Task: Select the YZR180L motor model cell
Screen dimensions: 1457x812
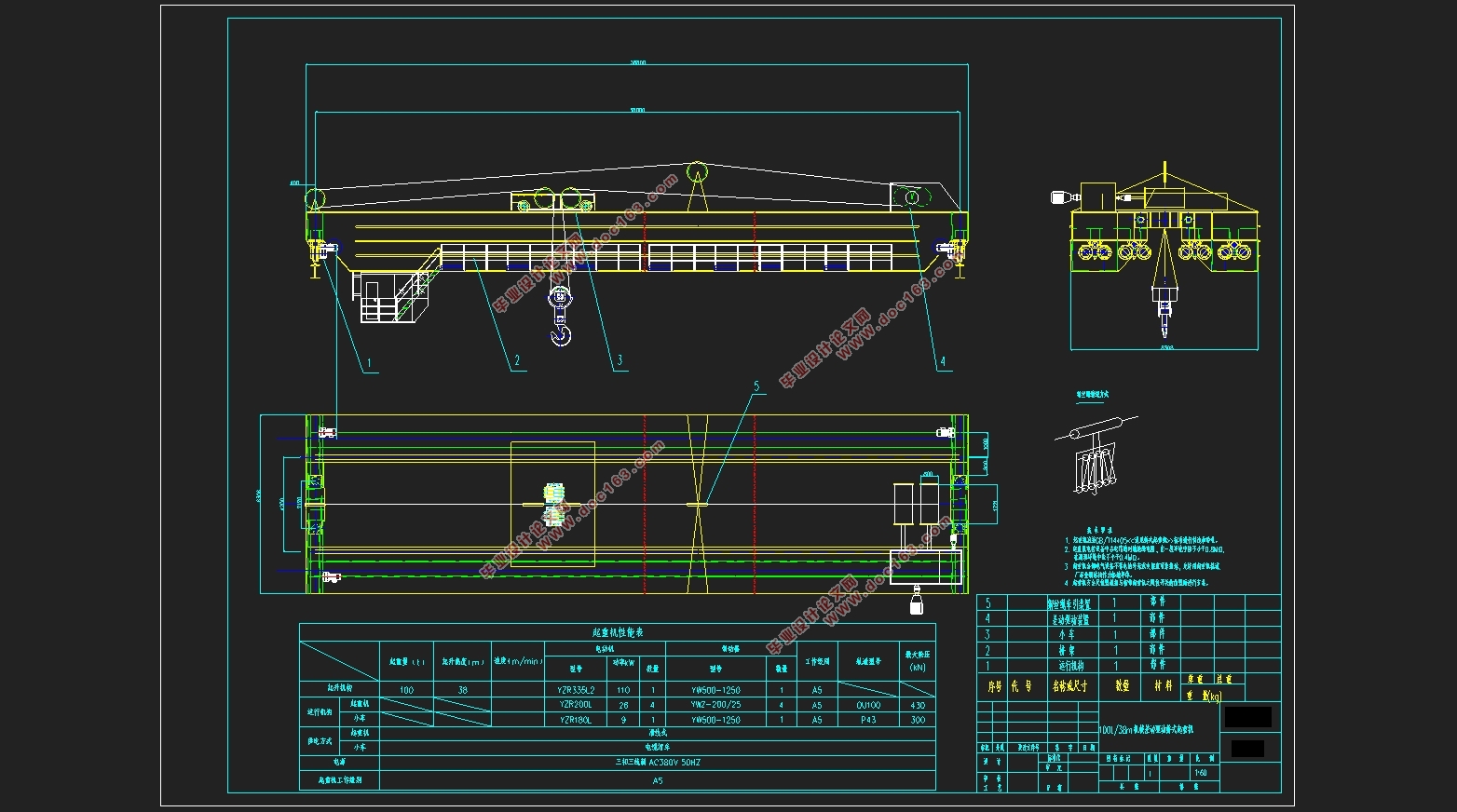Action: click(575, 720)
